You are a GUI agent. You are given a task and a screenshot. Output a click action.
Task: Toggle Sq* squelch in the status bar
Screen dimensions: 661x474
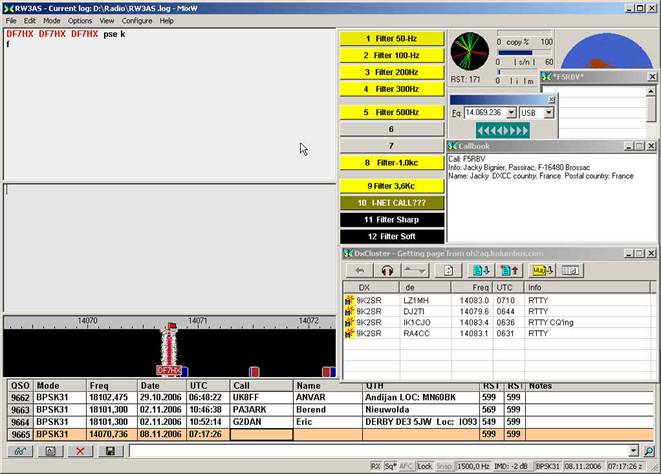[x=390, y=466]
